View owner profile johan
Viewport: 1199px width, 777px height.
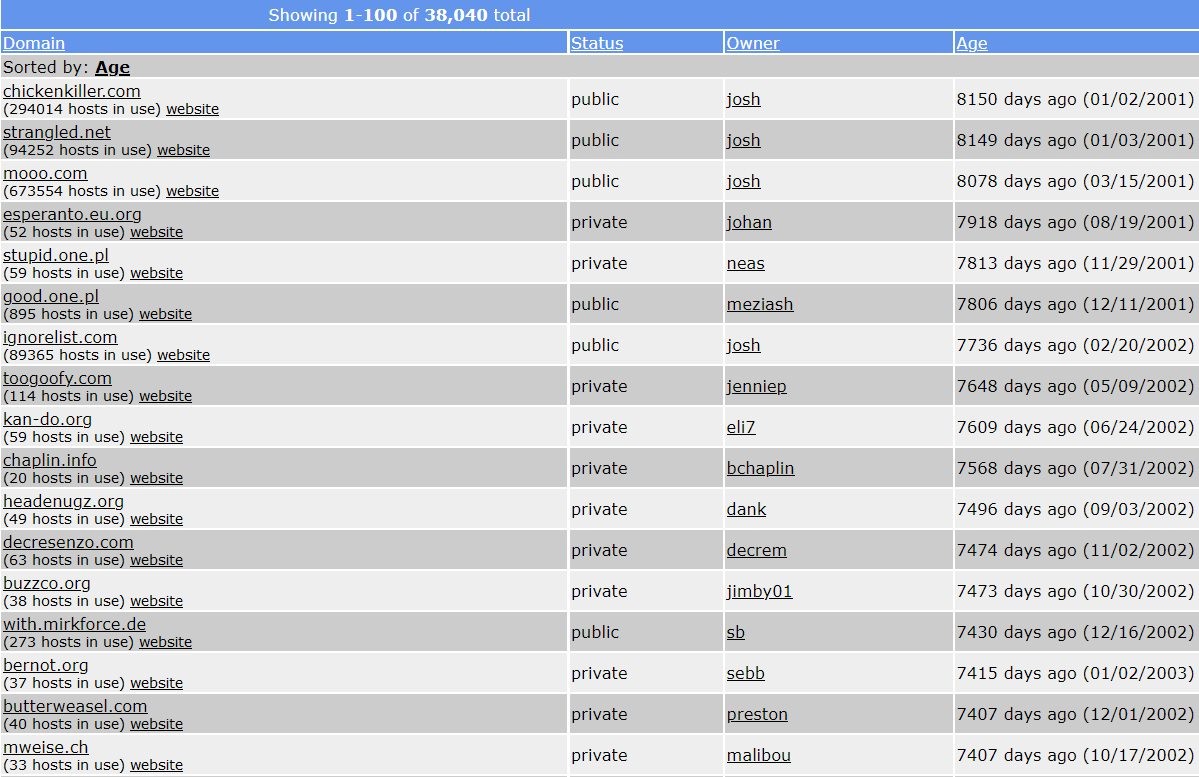click(x=749, y=223)
